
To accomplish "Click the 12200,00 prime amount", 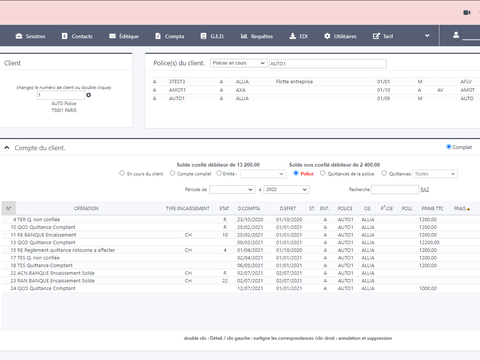I will [429, 242].
